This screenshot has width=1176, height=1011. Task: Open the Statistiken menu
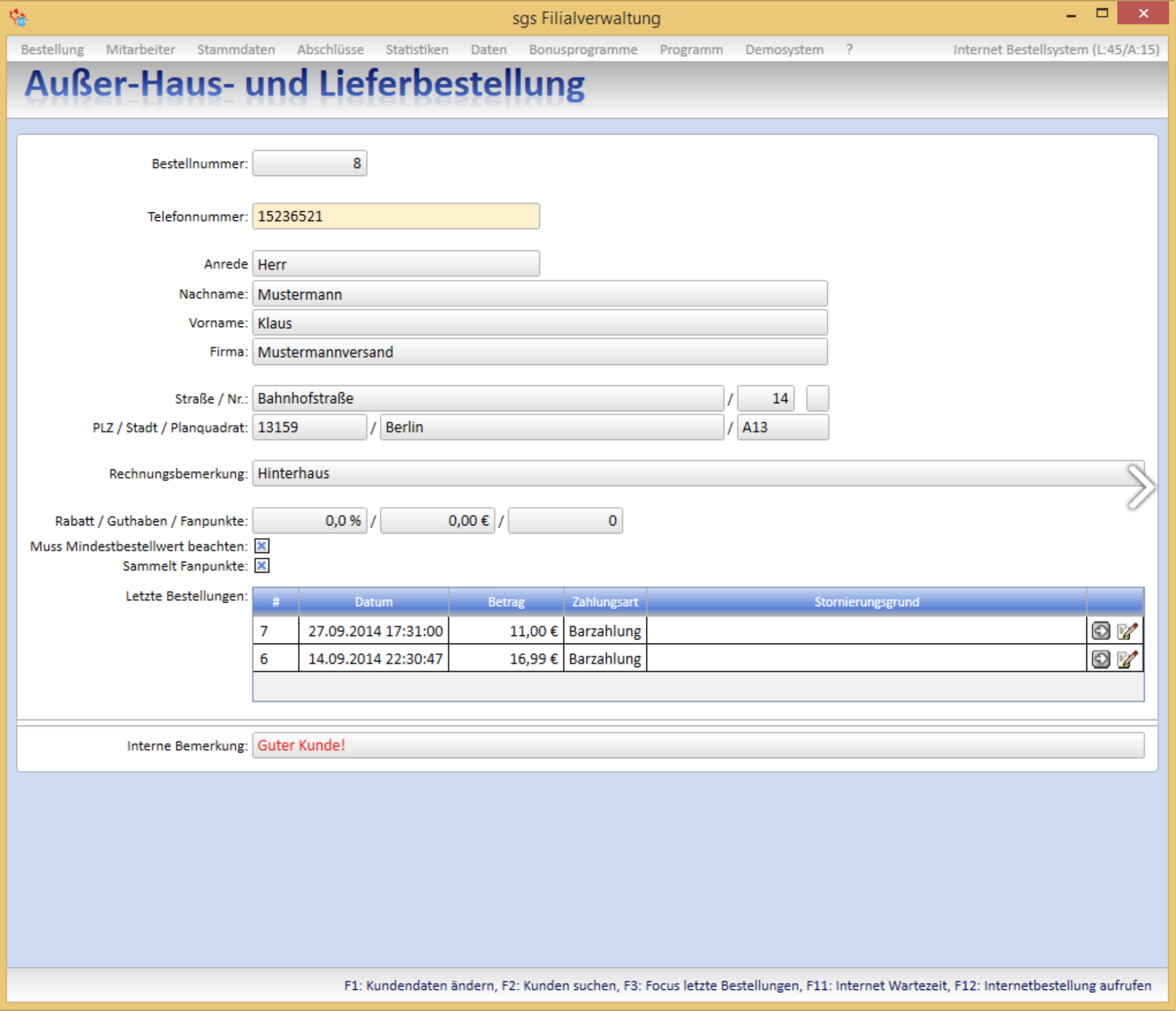click(x=417, y=50)
